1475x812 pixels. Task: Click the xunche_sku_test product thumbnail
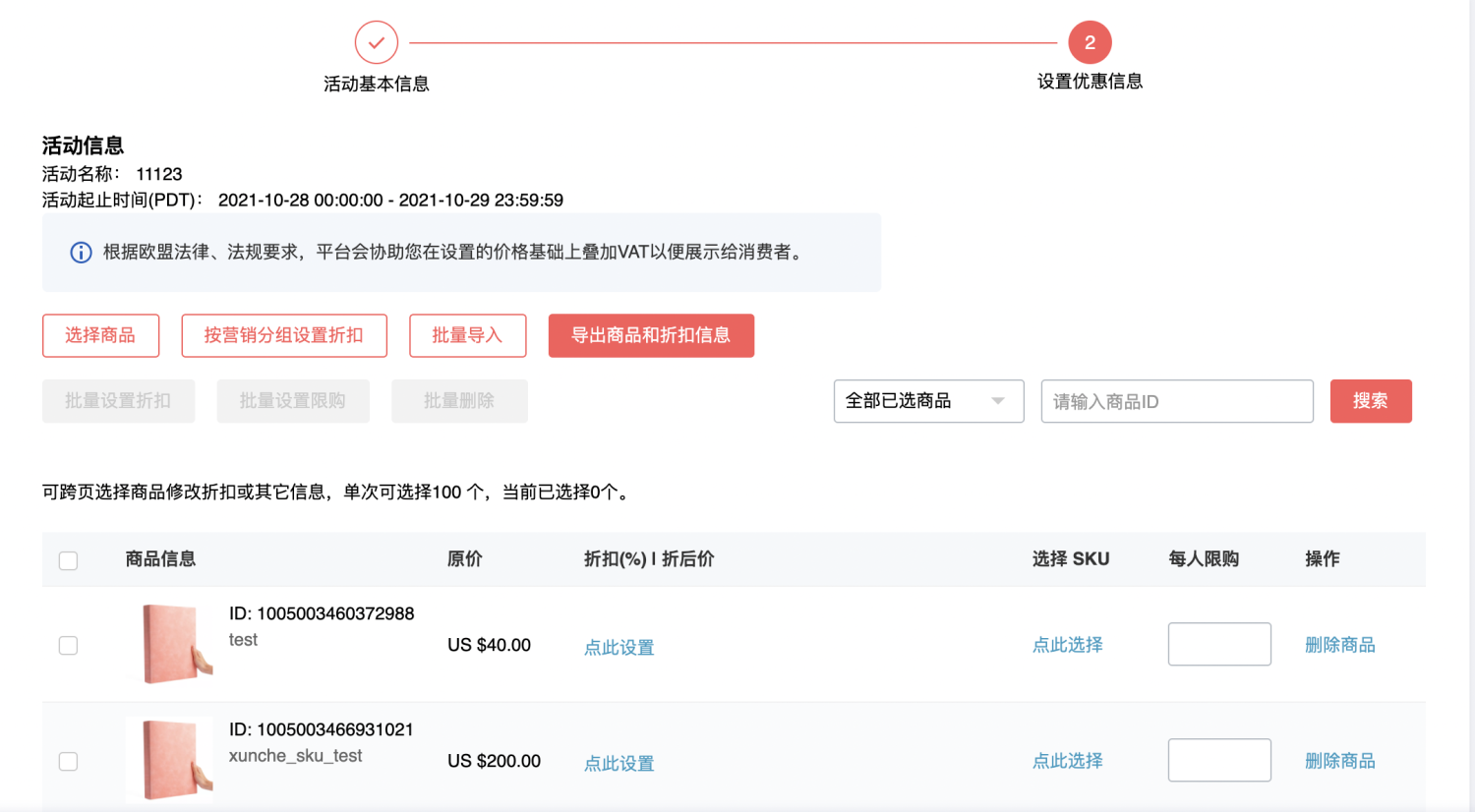coord(169,760)
